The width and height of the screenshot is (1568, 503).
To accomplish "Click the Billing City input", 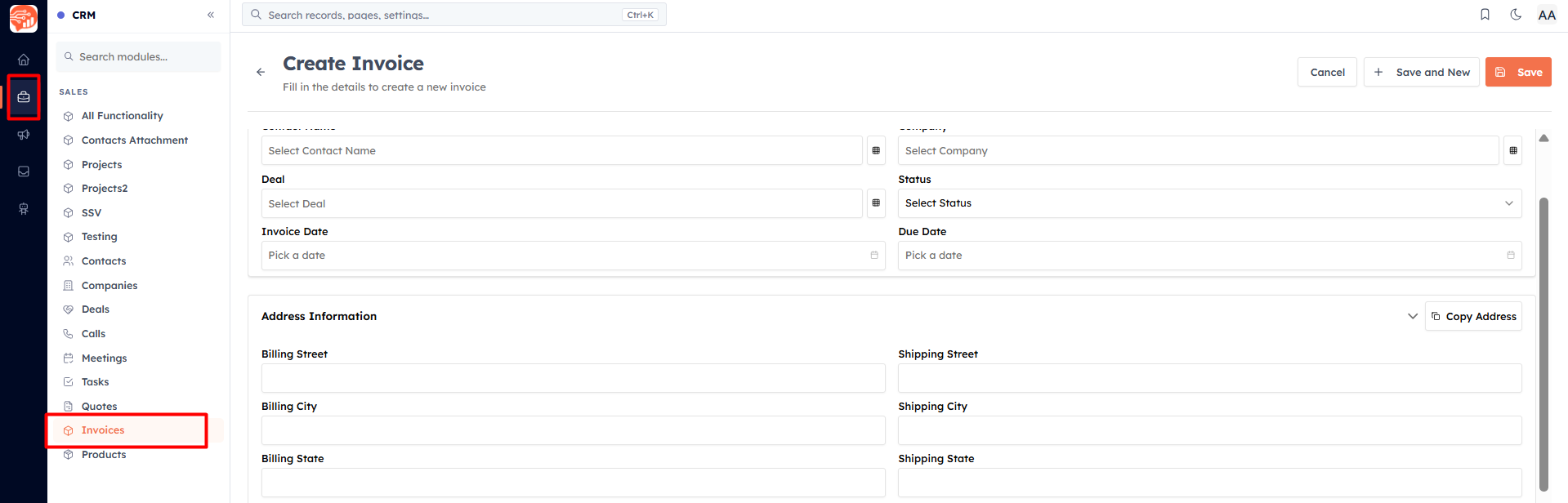I will (x=573, y=430).
